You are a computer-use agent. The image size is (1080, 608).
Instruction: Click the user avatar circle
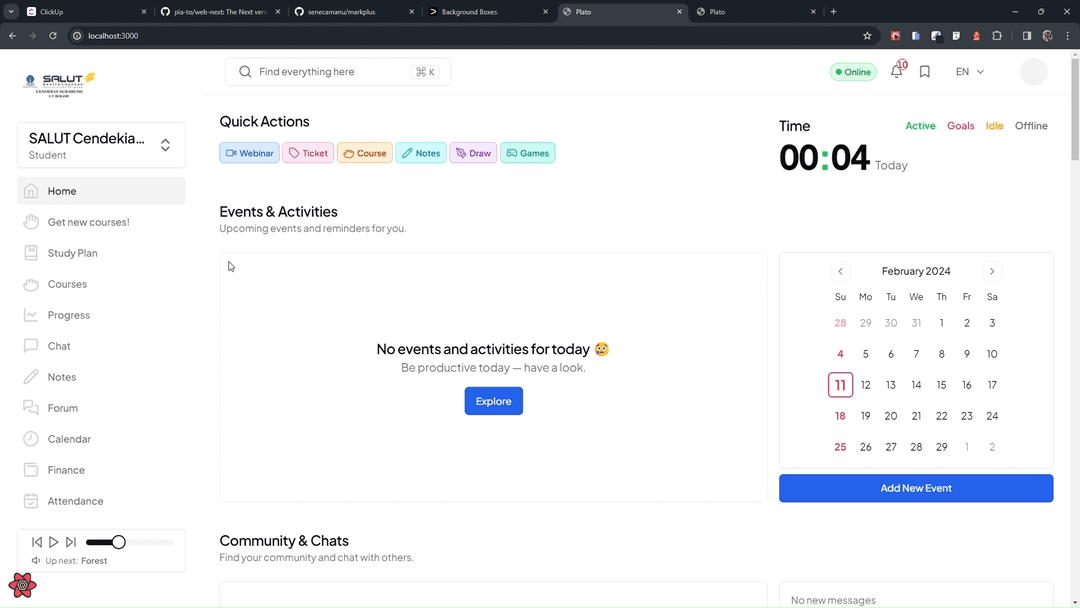coord(1033,72)
